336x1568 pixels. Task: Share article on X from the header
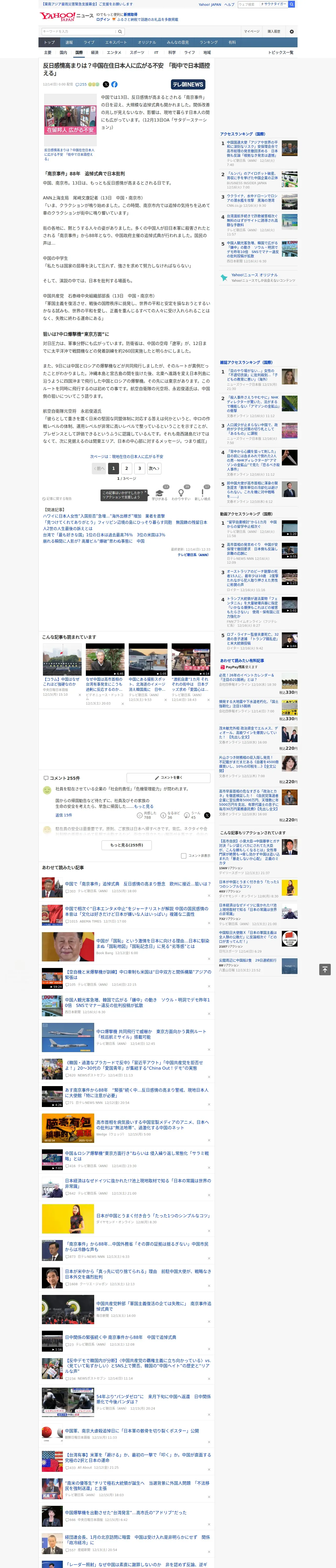(x=106, y=85)
